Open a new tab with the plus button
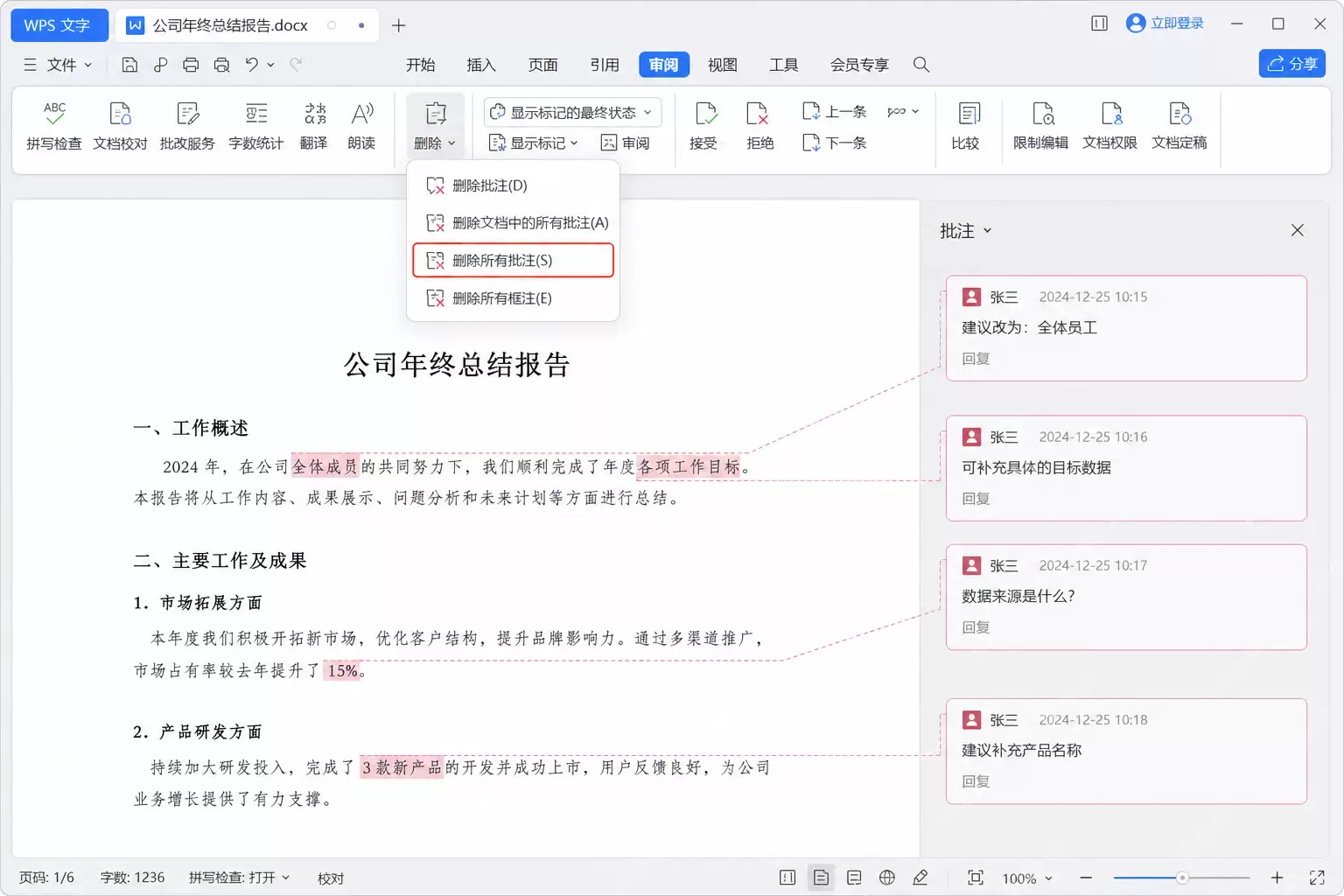Screen dimensions: 1344x896 point(399,25)
